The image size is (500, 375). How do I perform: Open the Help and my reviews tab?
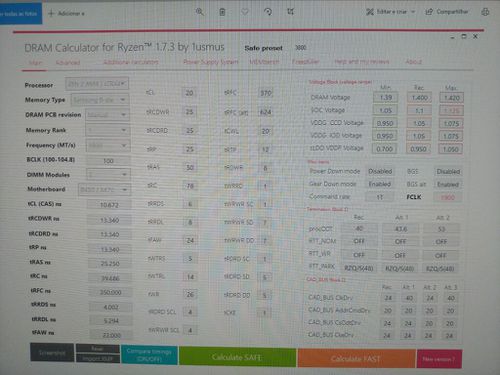point(362,62)
